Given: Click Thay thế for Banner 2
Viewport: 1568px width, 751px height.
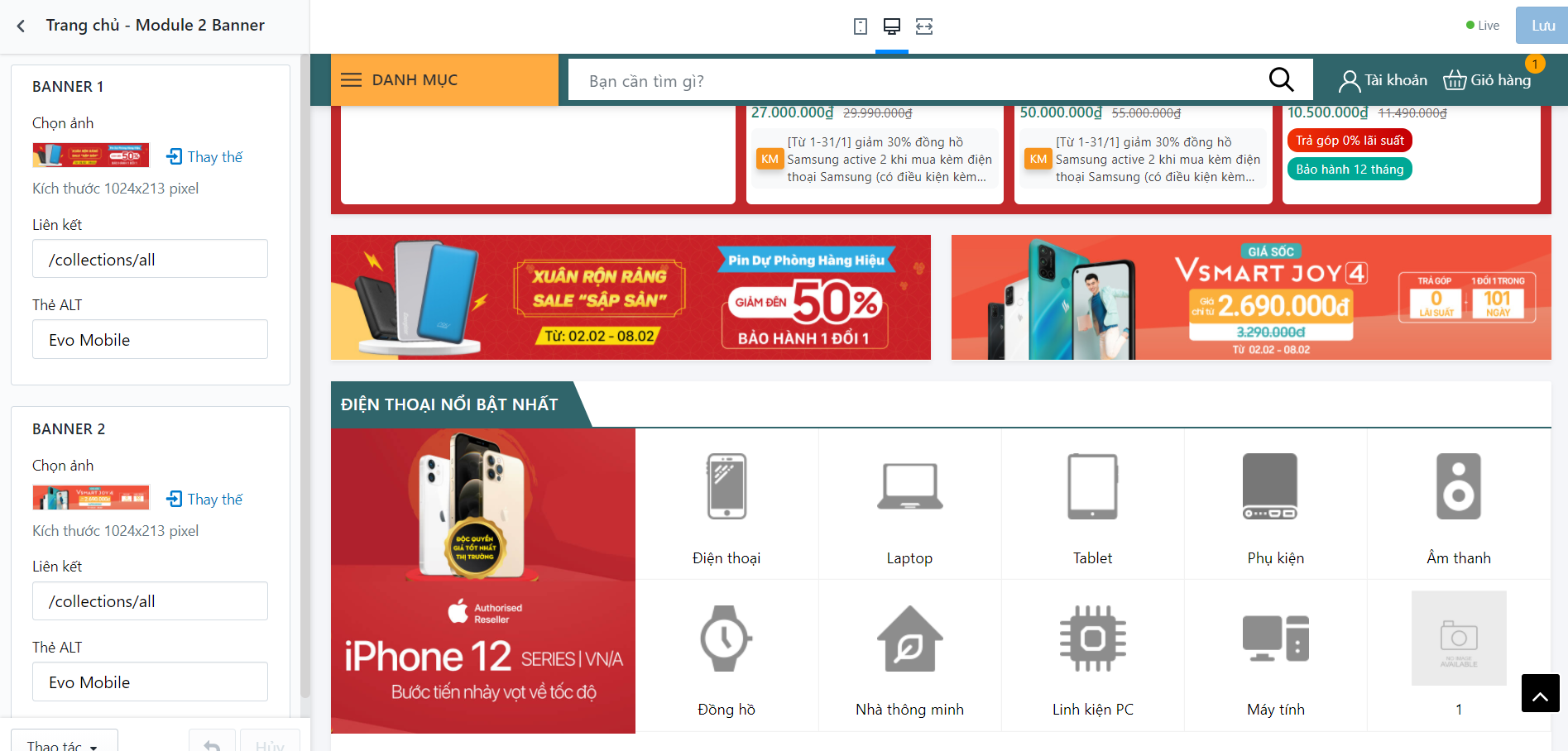Looking at the screenshot, I should [204, 499].
